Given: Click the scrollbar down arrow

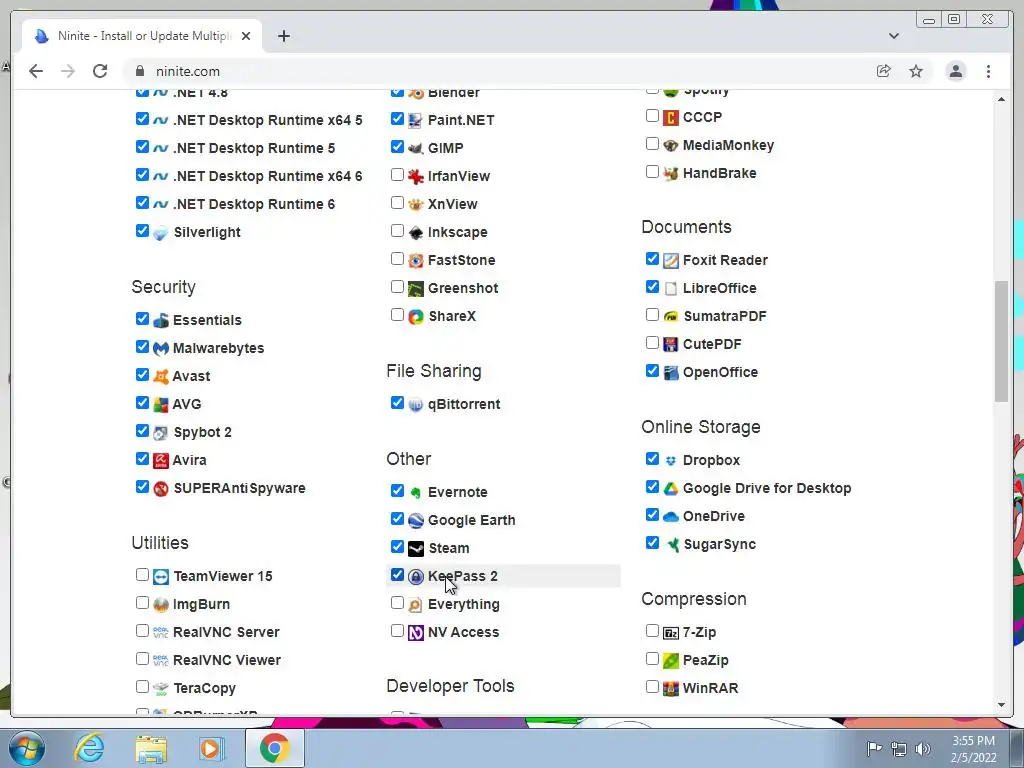Looking at the screenshot, I should 1002,705.
